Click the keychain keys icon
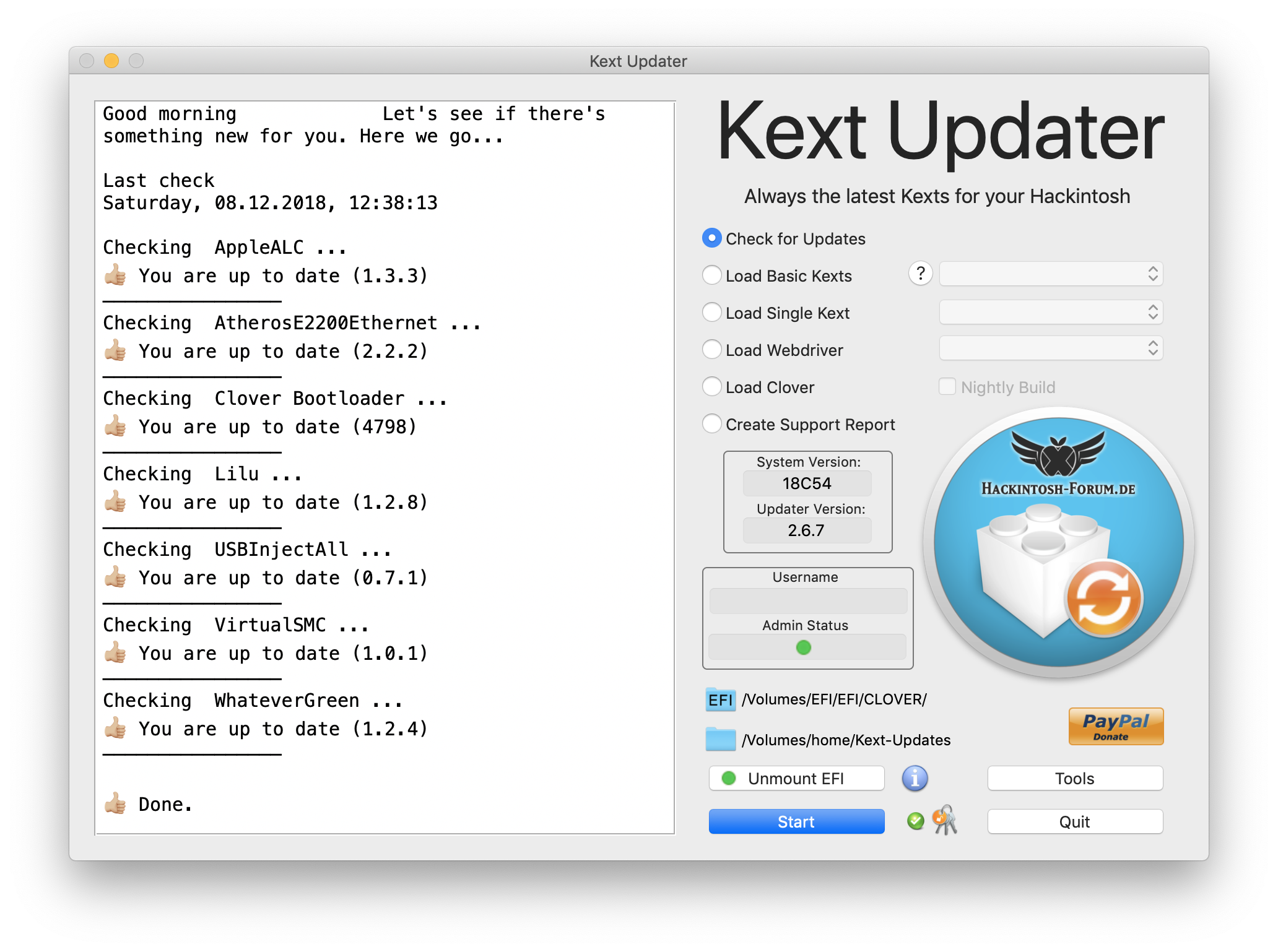 click(945, 821)
